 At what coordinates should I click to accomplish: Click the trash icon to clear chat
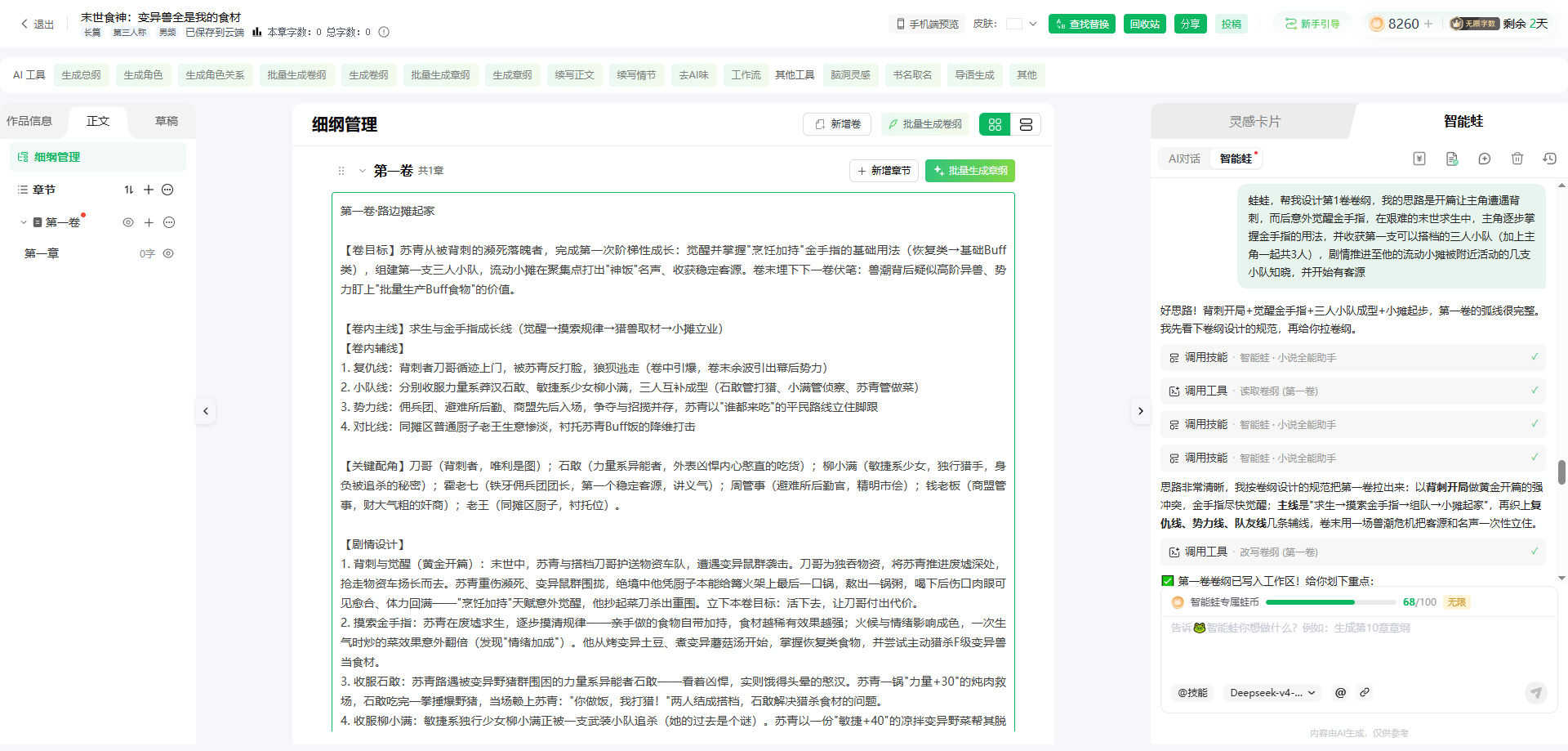click(x=1517, y=159)
